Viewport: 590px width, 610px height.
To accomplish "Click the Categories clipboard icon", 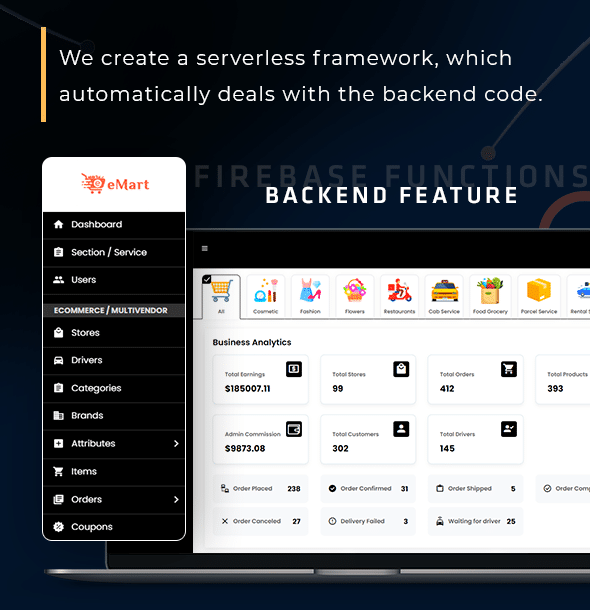I will (x=58, y=388).
